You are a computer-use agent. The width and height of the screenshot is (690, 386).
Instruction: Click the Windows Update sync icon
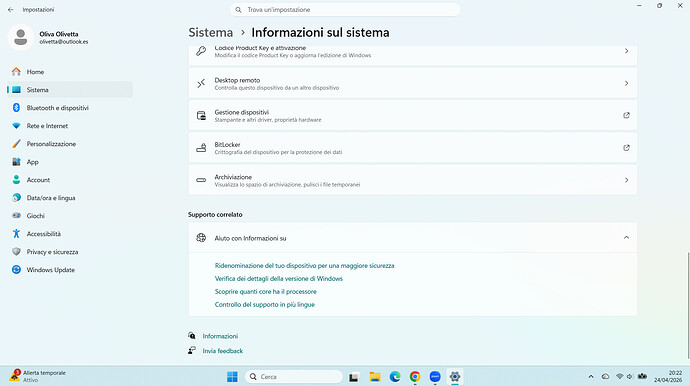16,270
